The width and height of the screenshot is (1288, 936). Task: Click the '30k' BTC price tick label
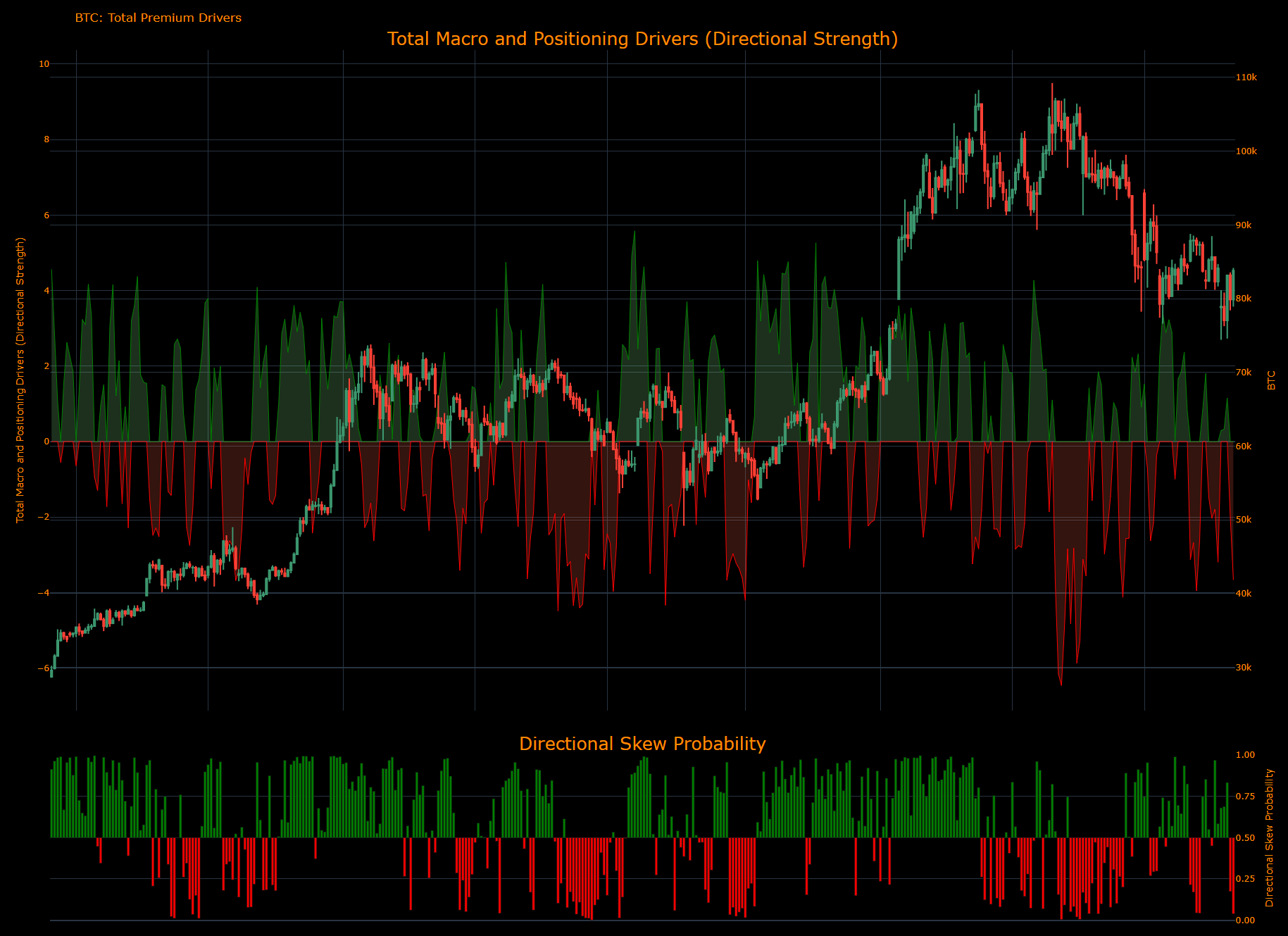point(1244,668)
